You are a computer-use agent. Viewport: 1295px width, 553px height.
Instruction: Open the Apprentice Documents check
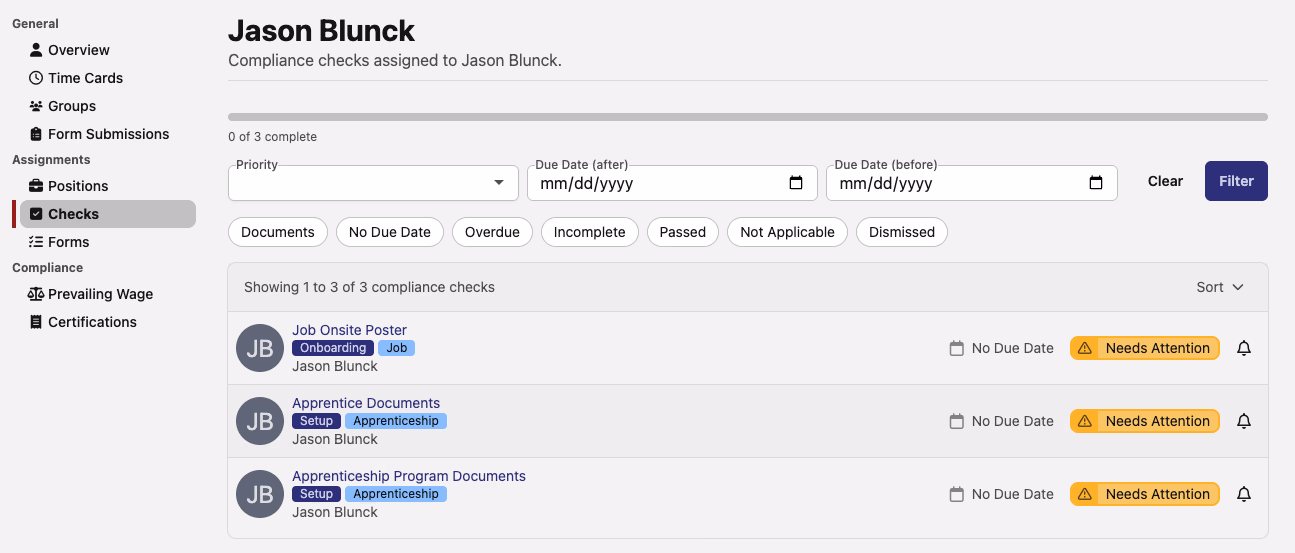coord(366,403)
